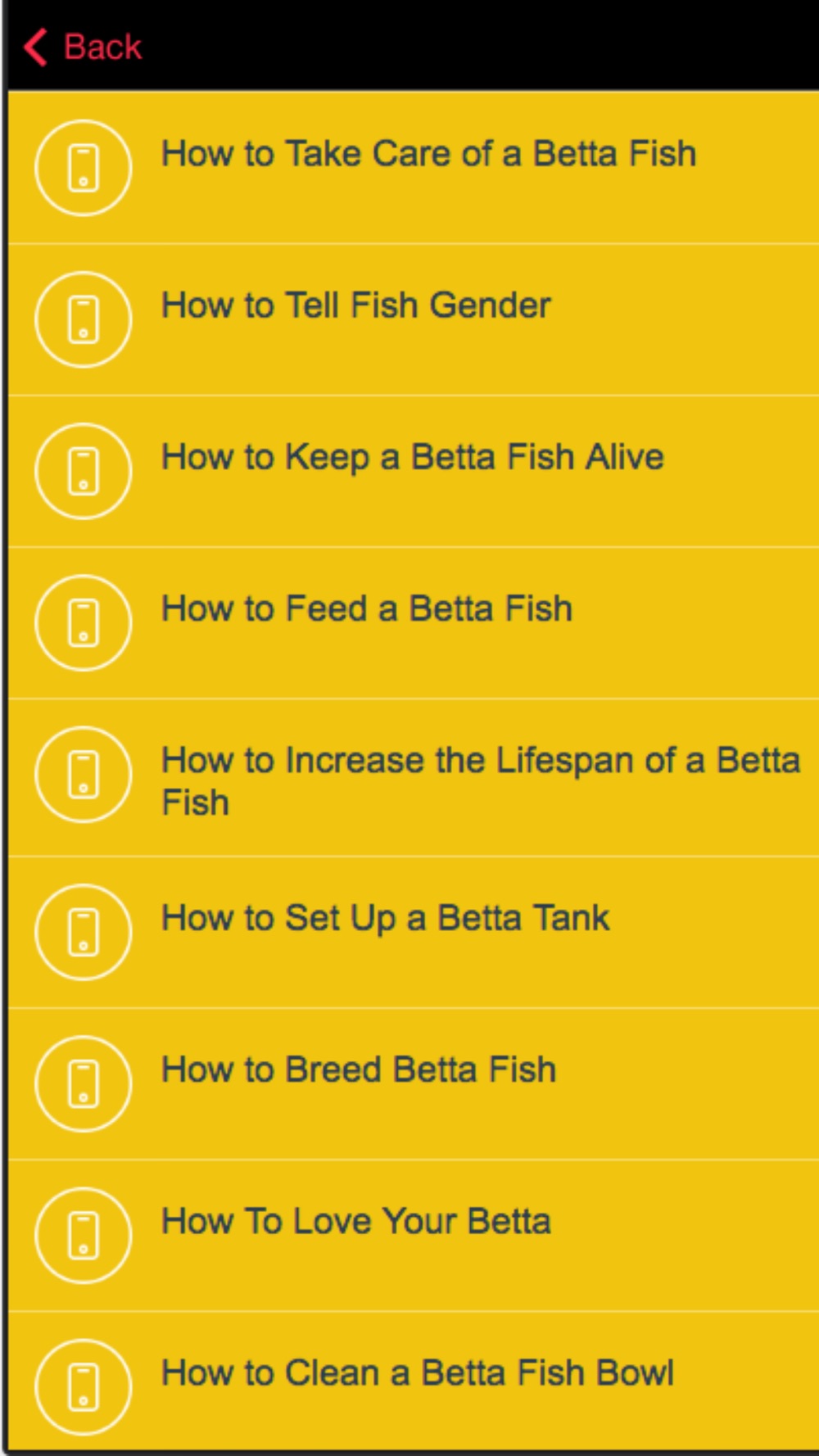View How to Clean a Betta Fish Bowl
This screenshot has width=819, height=1456.
(x=418, y=1372)
